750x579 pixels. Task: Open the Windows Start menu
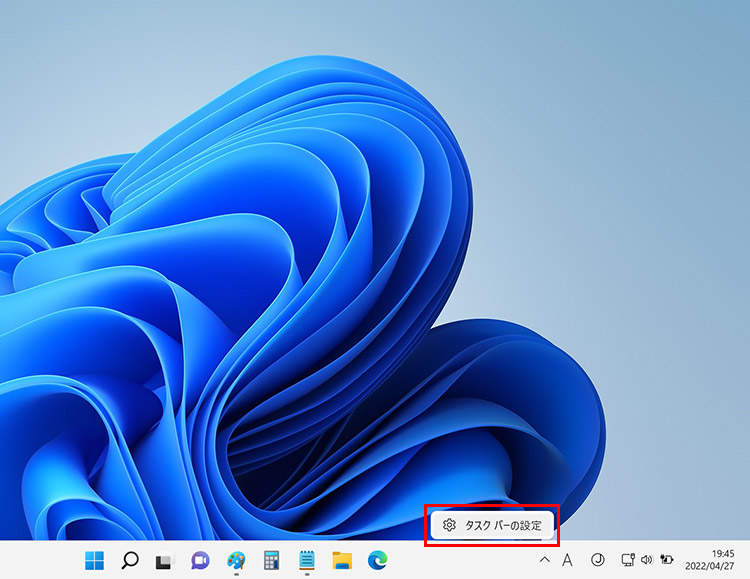(x=94, y=560)
